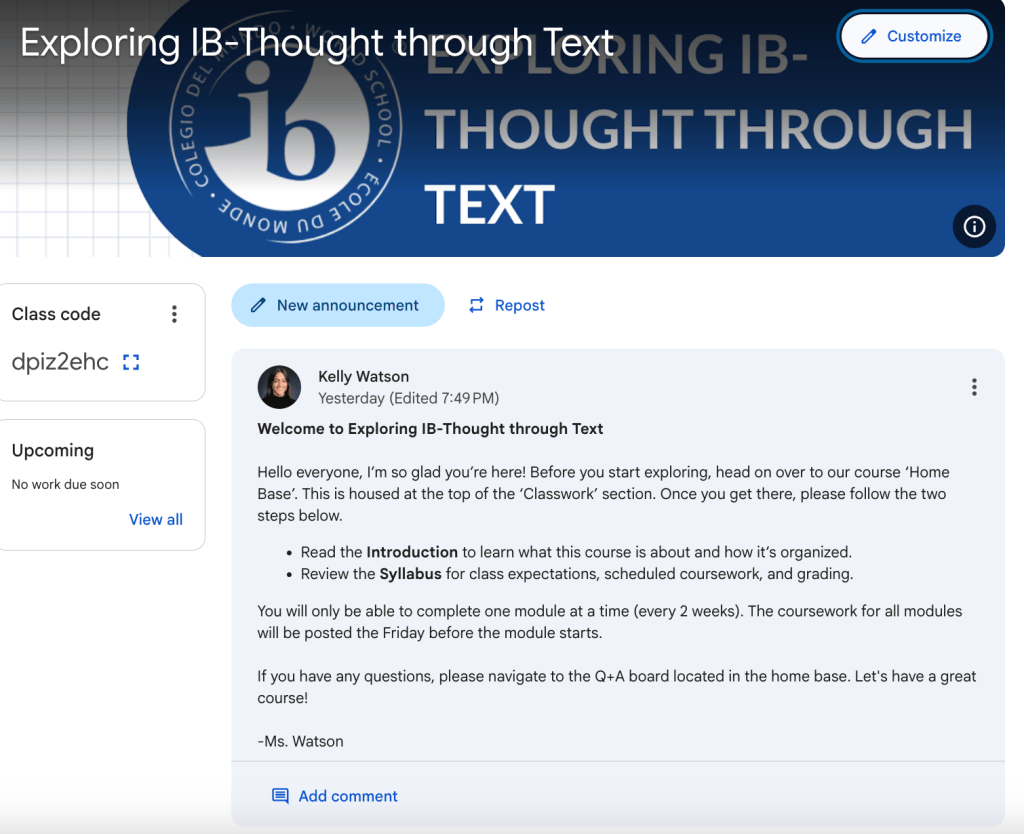Viewport: 1024px width, 834px height.
Task: View all upcoming work
Action: click(x=155, y=519)
